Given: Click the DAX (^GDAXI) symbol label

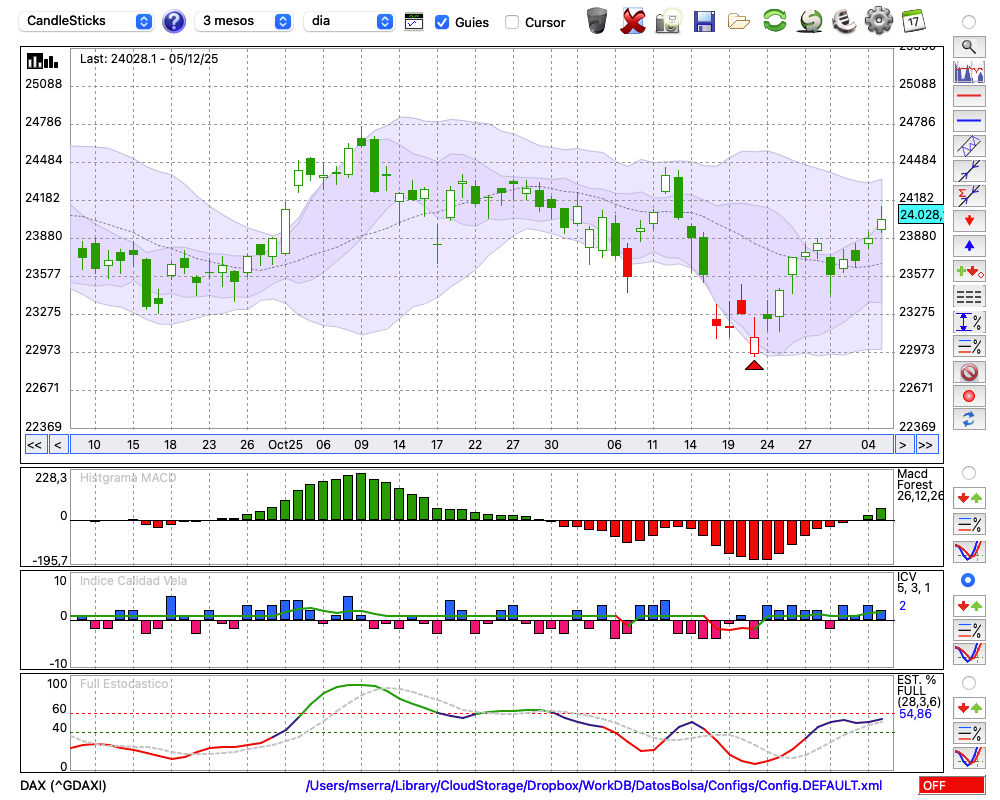Looking at the screenshot, I should coord(63,785).
